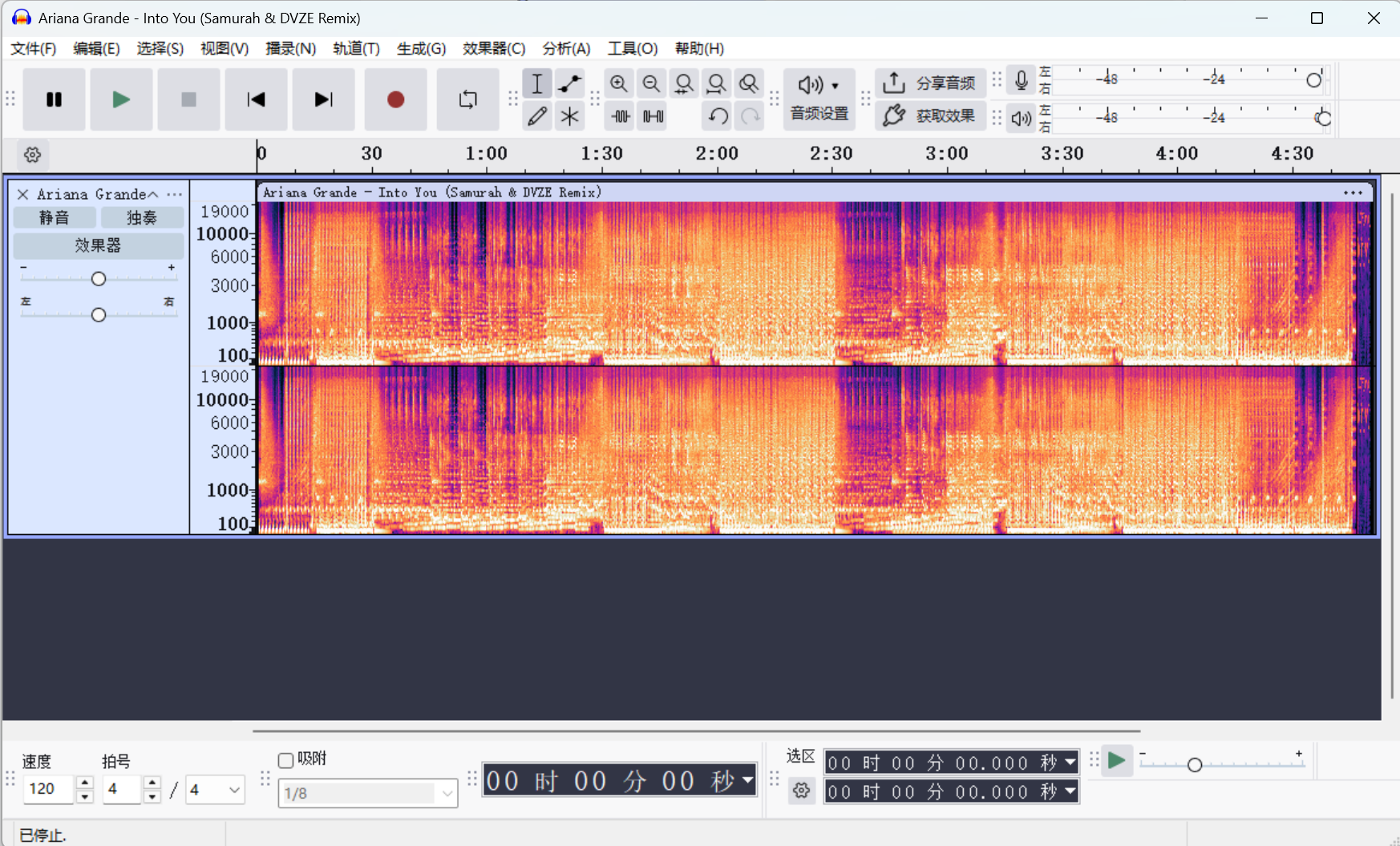Open the time display format dropdown arrow
The height and width of the screenshot is (846, 1400).
point(747,779)
